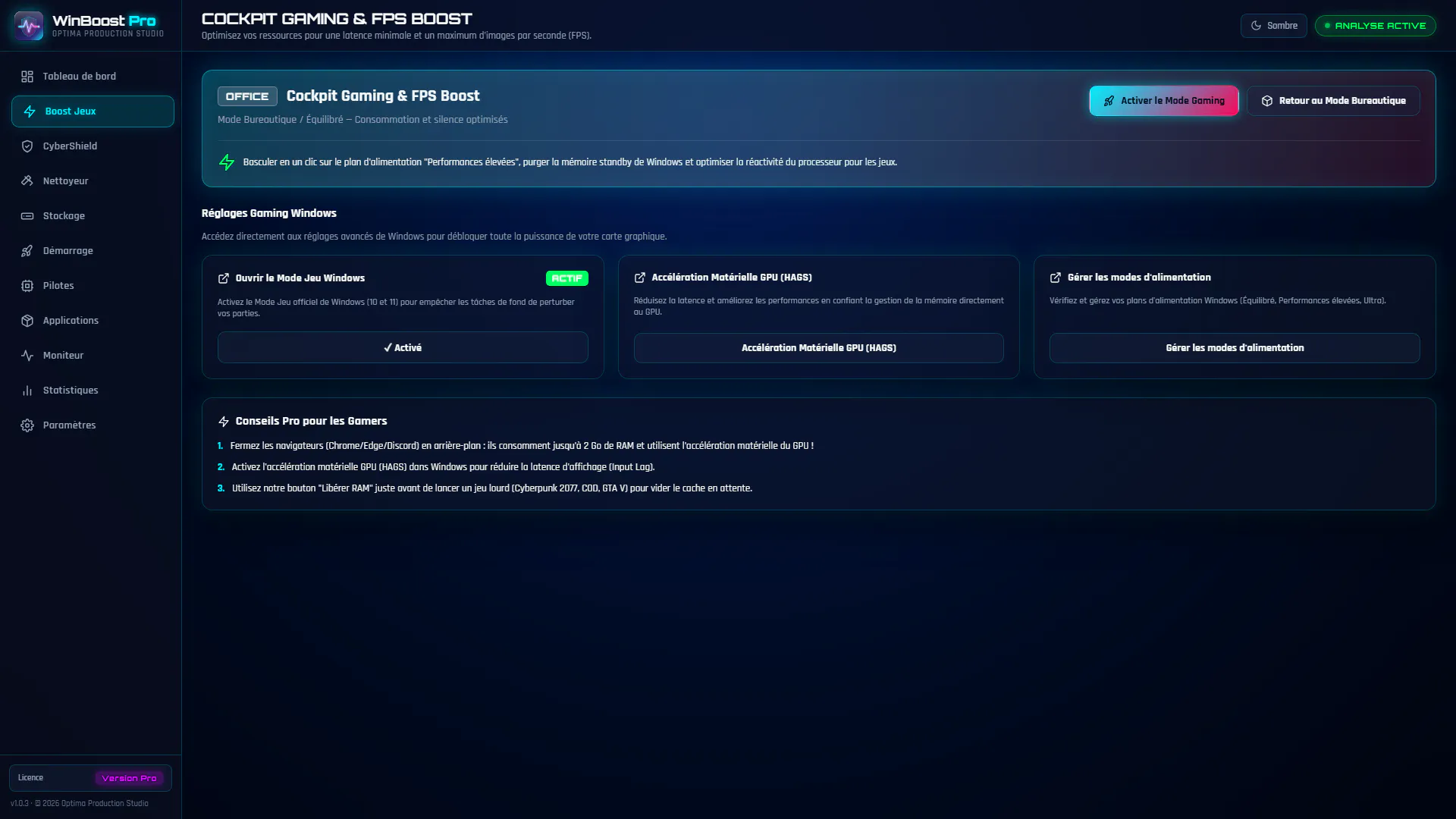The image size is (1456, 819).
Task: Open Paramètres settings page
Action: [93, 425]
